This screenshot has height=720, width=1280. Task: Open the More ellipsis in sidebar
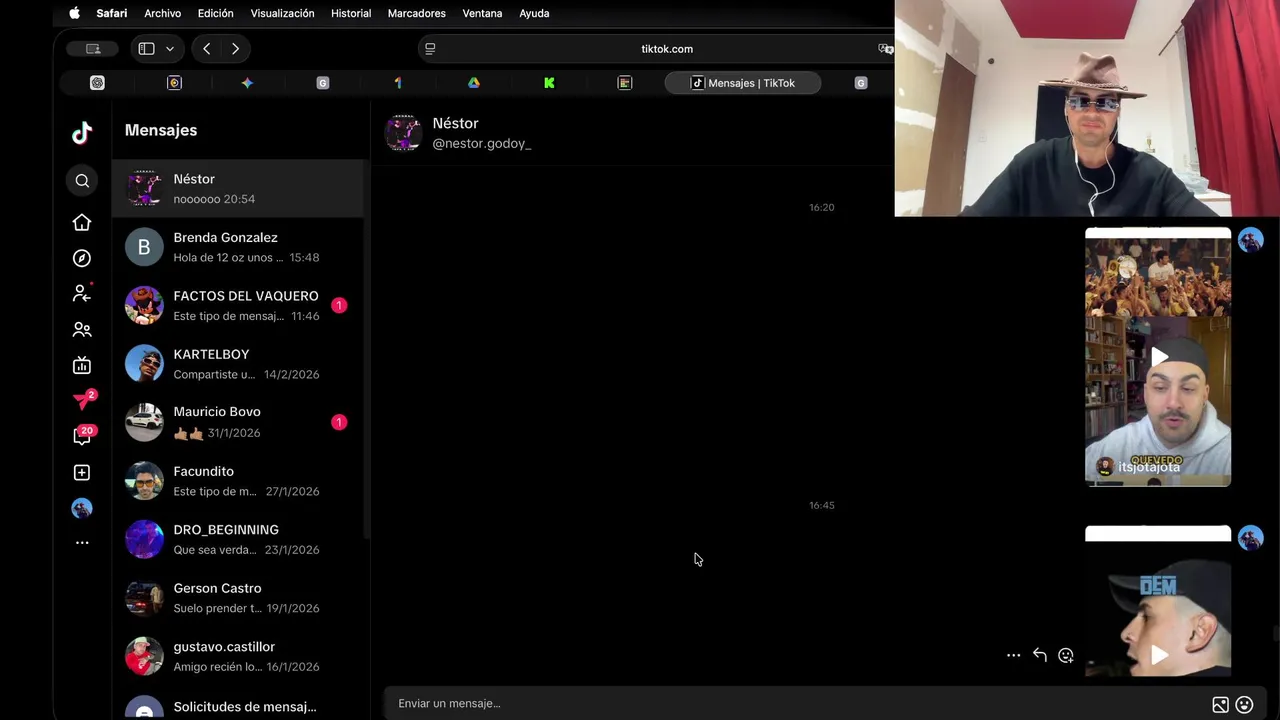point(82,543)
